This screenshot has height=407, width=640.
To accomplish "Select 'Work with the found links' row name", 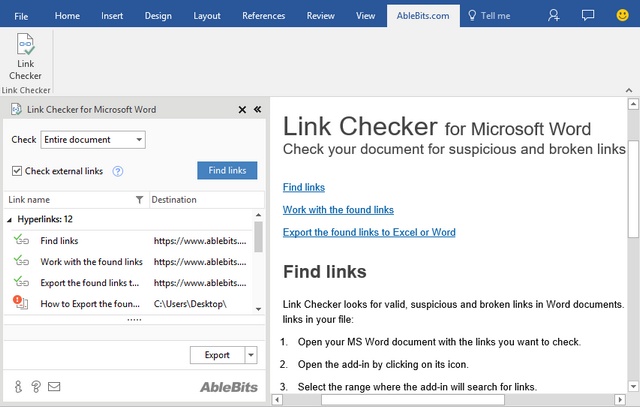I will (91, 261).
